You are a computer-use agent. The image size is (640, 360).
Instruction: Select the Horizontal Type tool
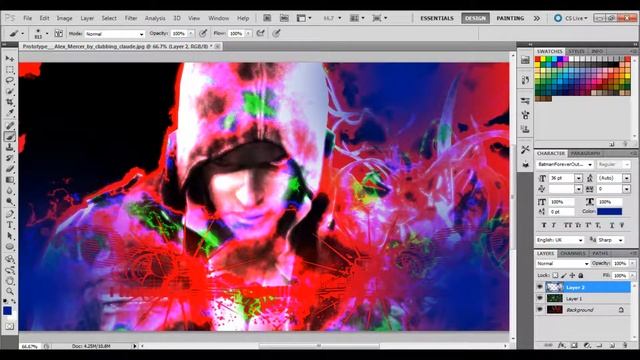click(x=10, y=225)
